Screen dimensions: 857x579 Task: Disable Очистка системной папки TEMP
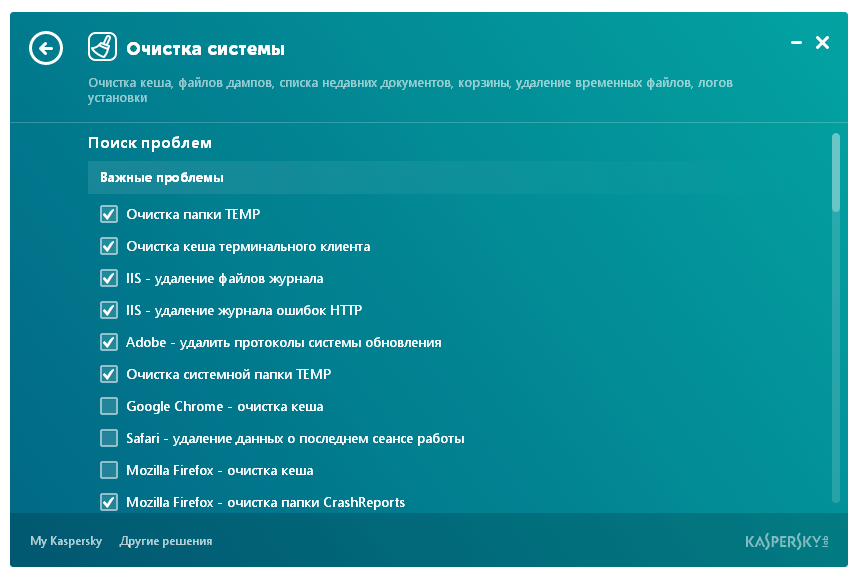point(108,374)
